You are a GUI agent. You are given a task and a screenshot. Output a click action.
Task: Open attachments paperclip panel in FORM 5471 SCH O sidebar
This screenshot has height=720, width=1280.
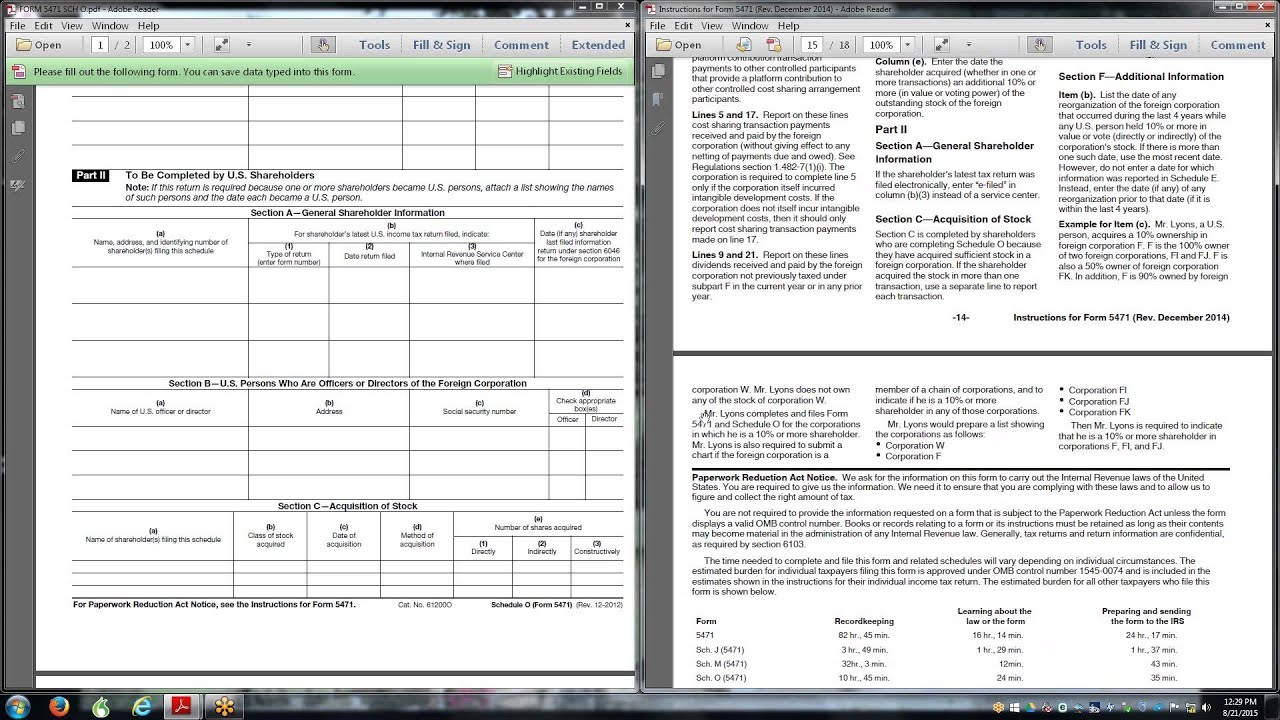click(x=18, y=157)
